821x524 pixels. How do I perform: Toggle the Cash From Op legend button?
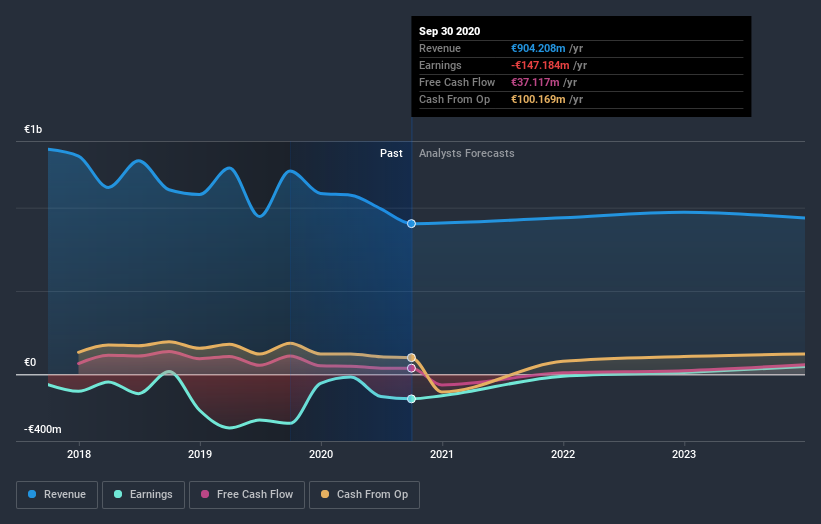[x=364, y=495]
